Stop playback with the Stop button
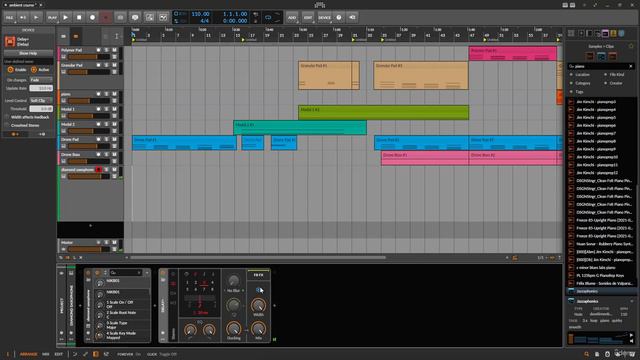Image resolution: width=640 pixels, height=360 pixels. point(79,18)
